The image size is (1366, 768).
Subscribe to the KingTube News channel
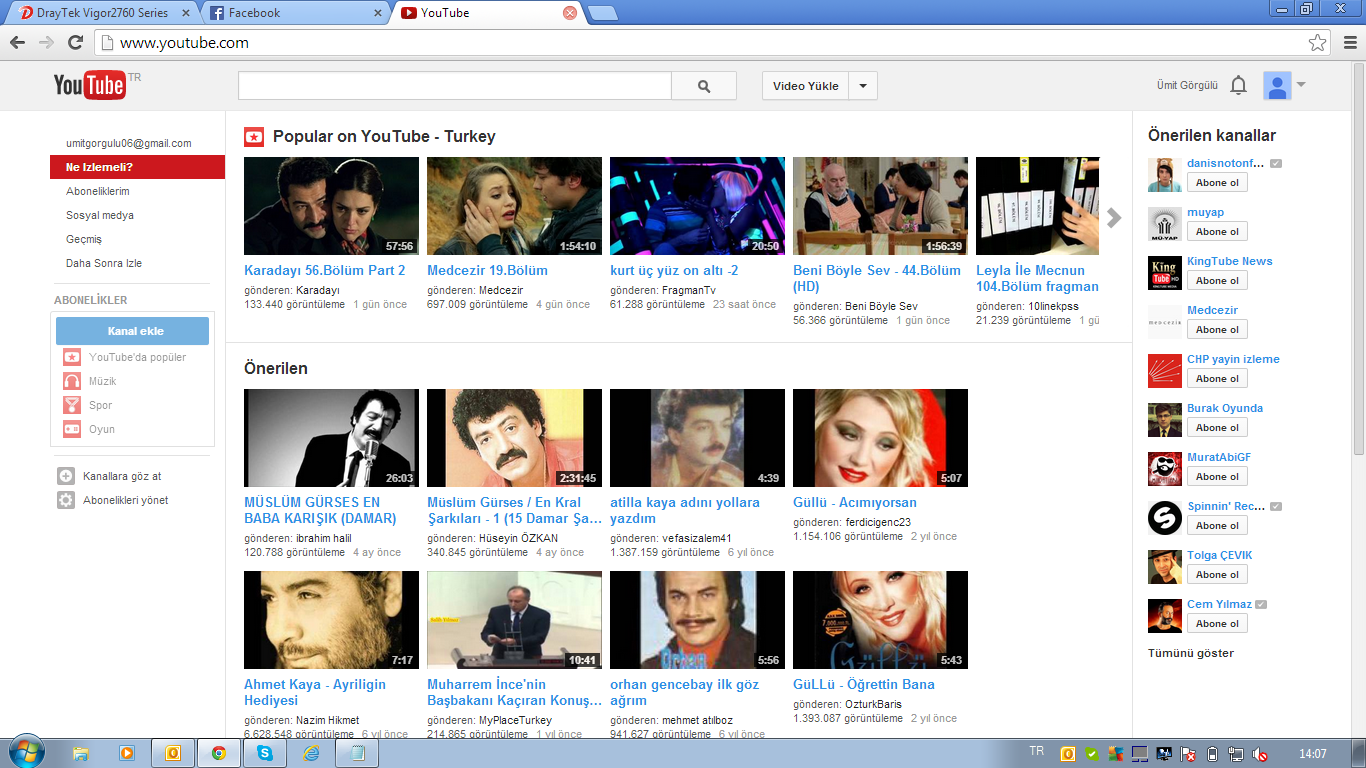coord(1217,281)
